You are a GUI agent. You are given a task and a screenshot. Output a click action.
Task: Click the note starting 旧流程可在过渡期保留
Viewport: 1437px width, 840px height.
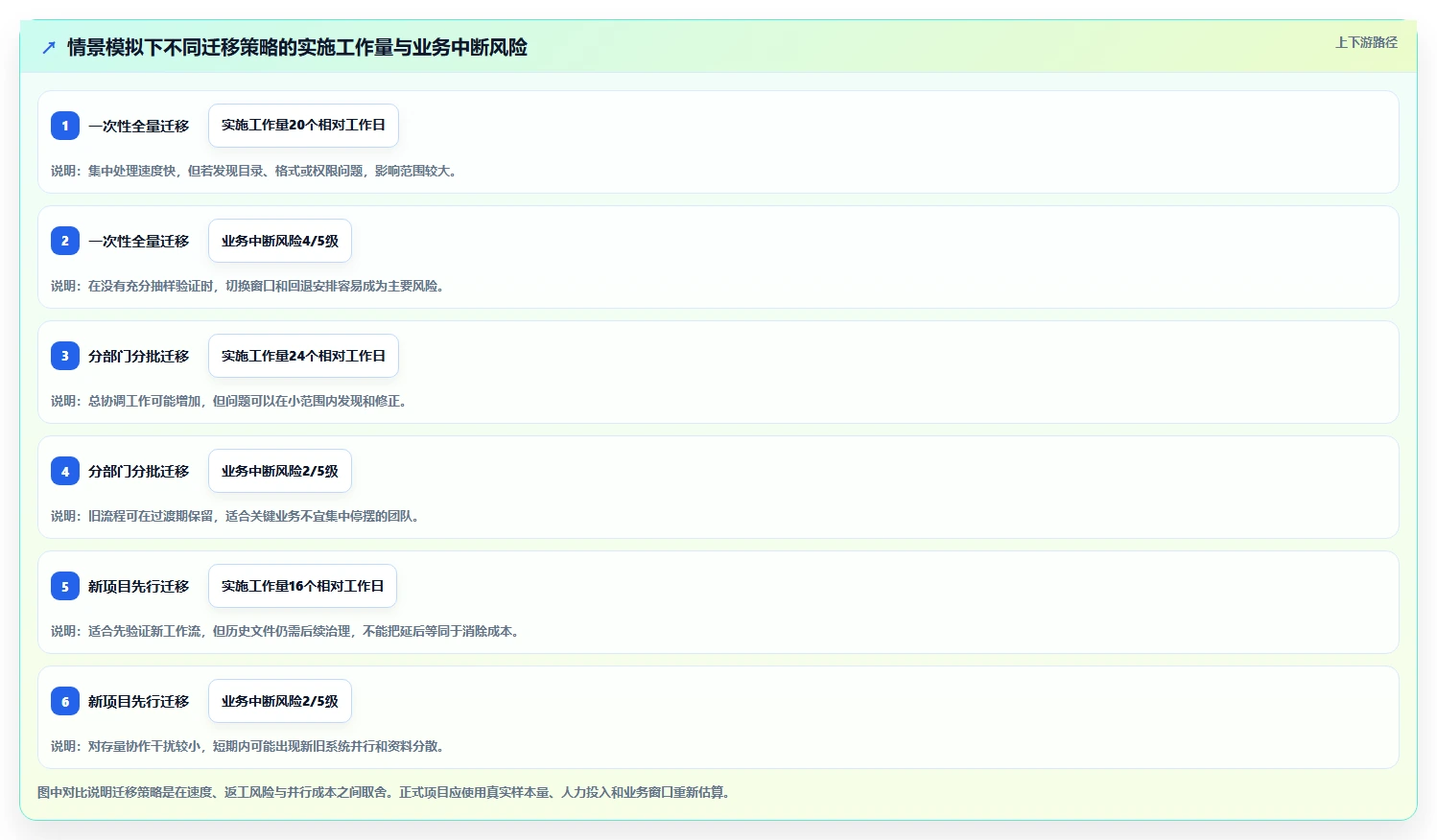click(x=237, y=516)
